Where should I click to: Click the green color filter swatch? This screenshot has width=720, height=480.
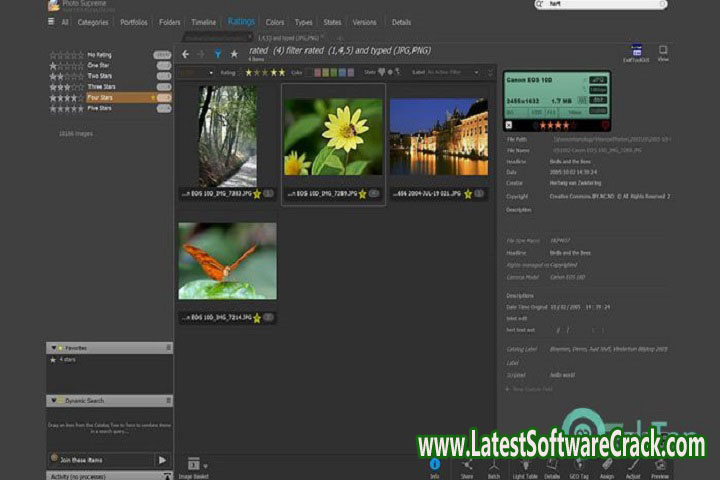pyautogui.click(x=332, y=72)
